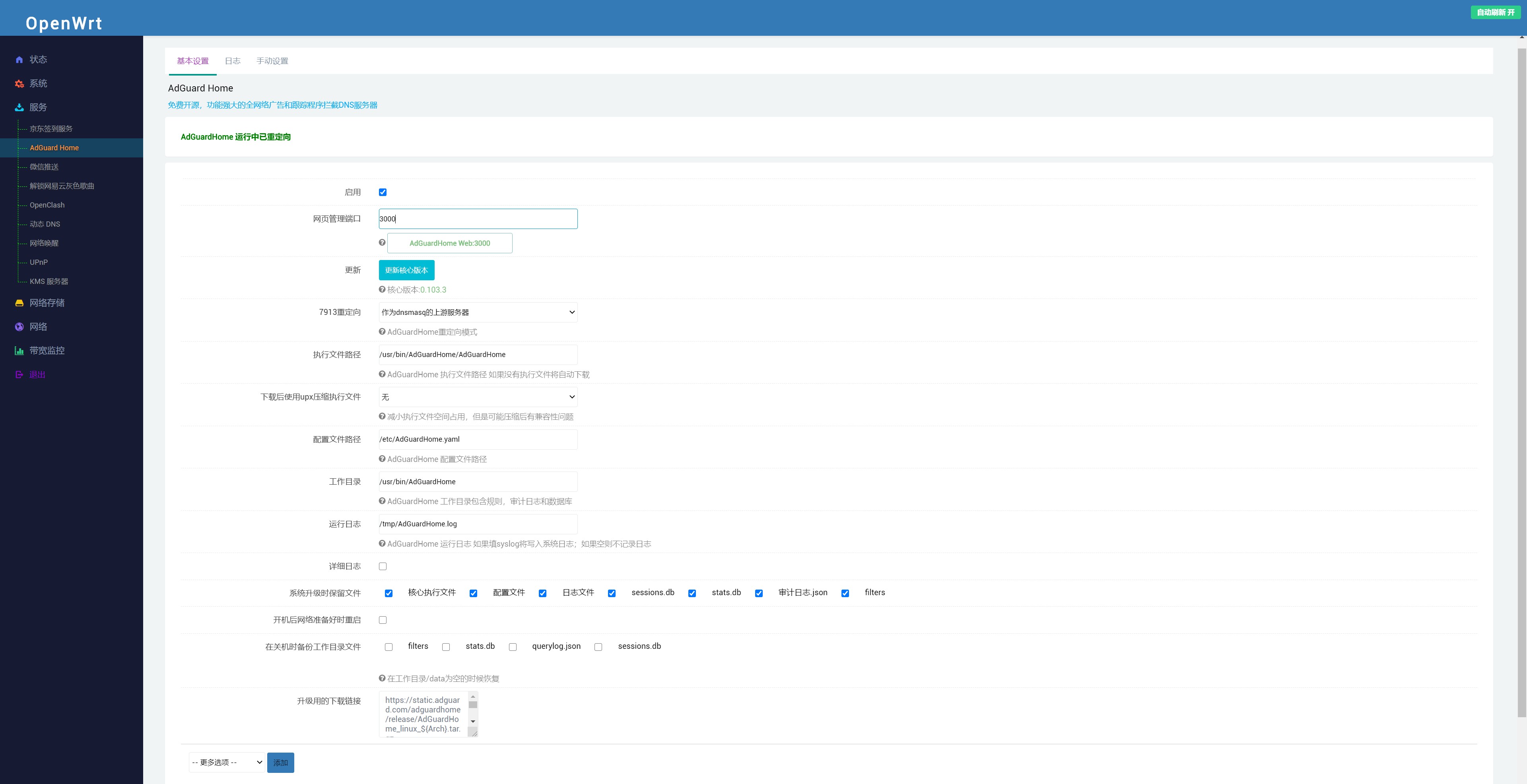1527x784 pixels.
Task: Check the 开机后网络准备好时重启 checkbox
Action: (383, 620)
